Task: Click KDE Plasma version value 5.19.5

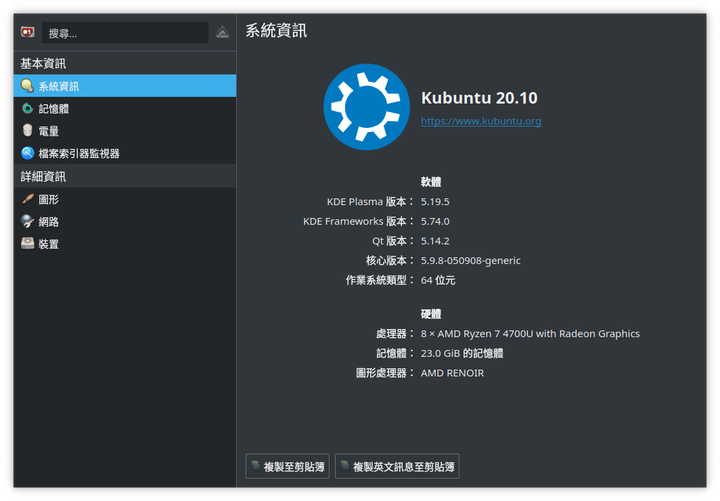Action: pos(435,202)
